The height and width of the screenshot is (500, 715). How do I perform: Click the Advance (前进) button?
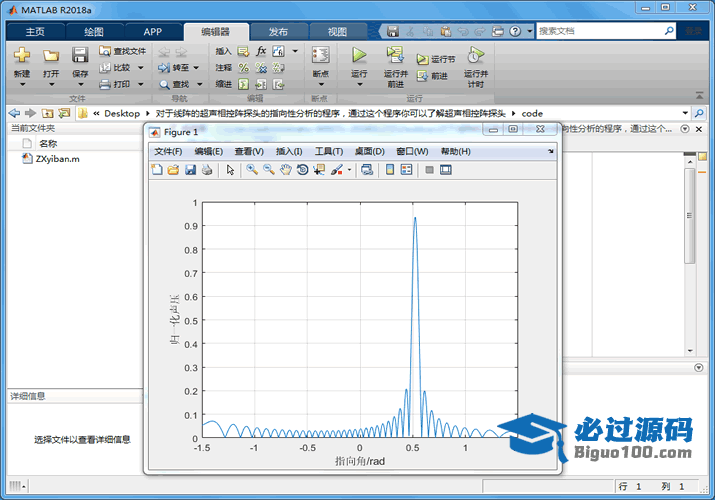pos(432,76)
